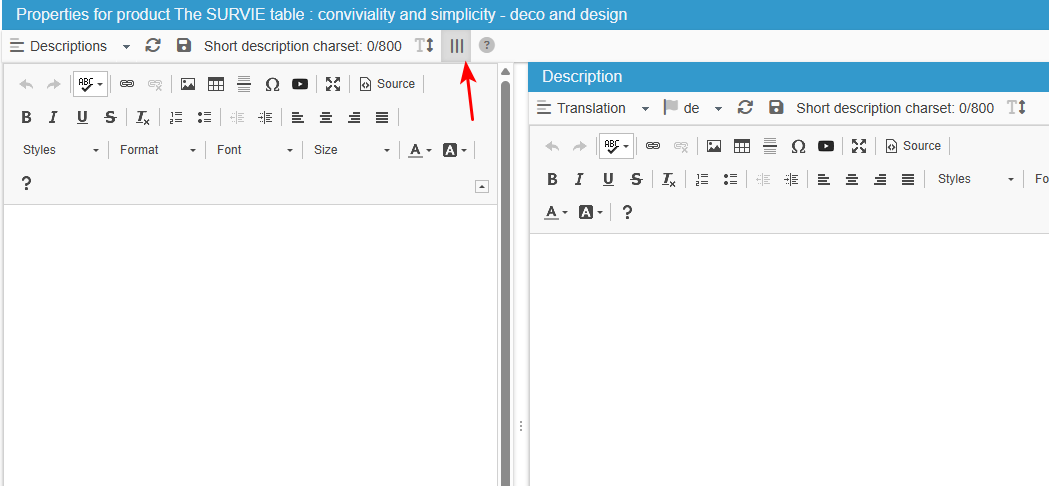Insert an image in the left editor
Image resolution: width=1049 pixels, height=486 pixels.
(188, 84)
